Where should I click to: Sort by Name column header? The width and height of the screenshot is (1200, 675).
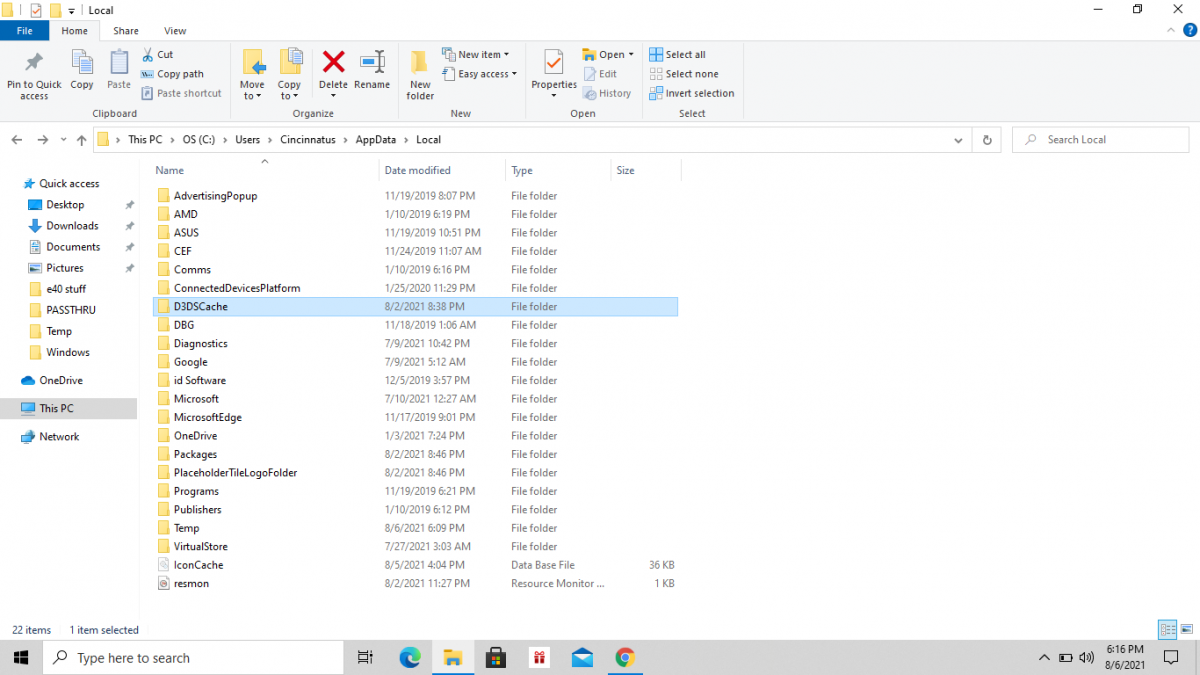pos(265,170)
